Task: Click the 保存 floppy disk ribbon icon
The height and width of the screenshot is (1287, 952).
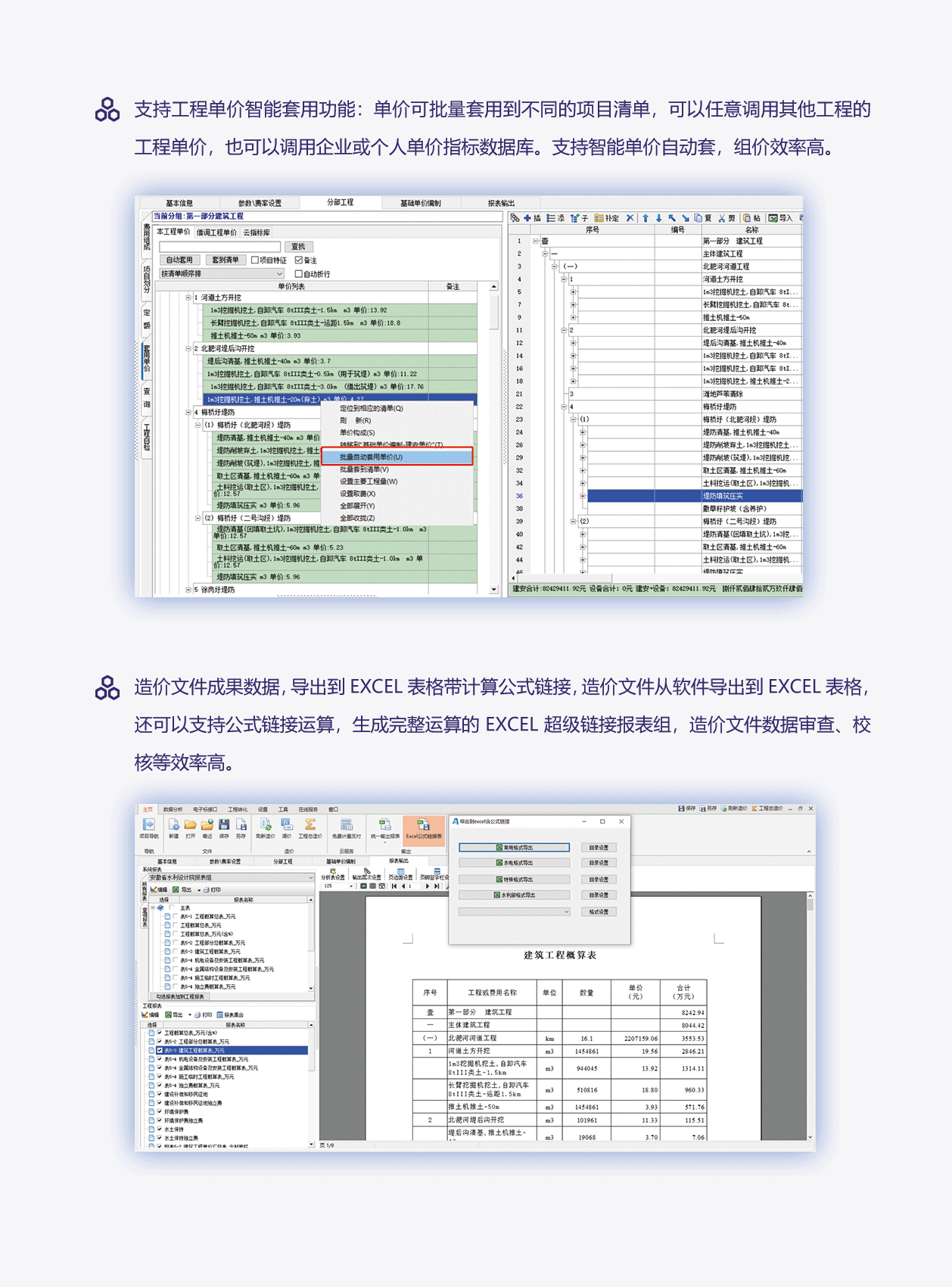Action: click(x=224, y=824)
